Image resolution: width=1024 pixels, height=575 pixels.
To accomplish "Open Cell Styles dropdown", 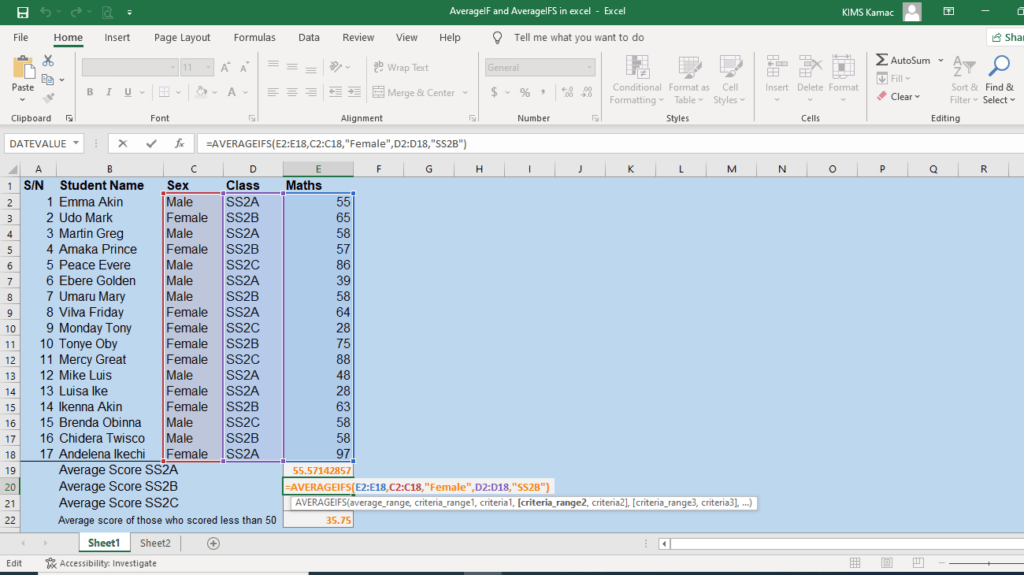I will 729,80.
